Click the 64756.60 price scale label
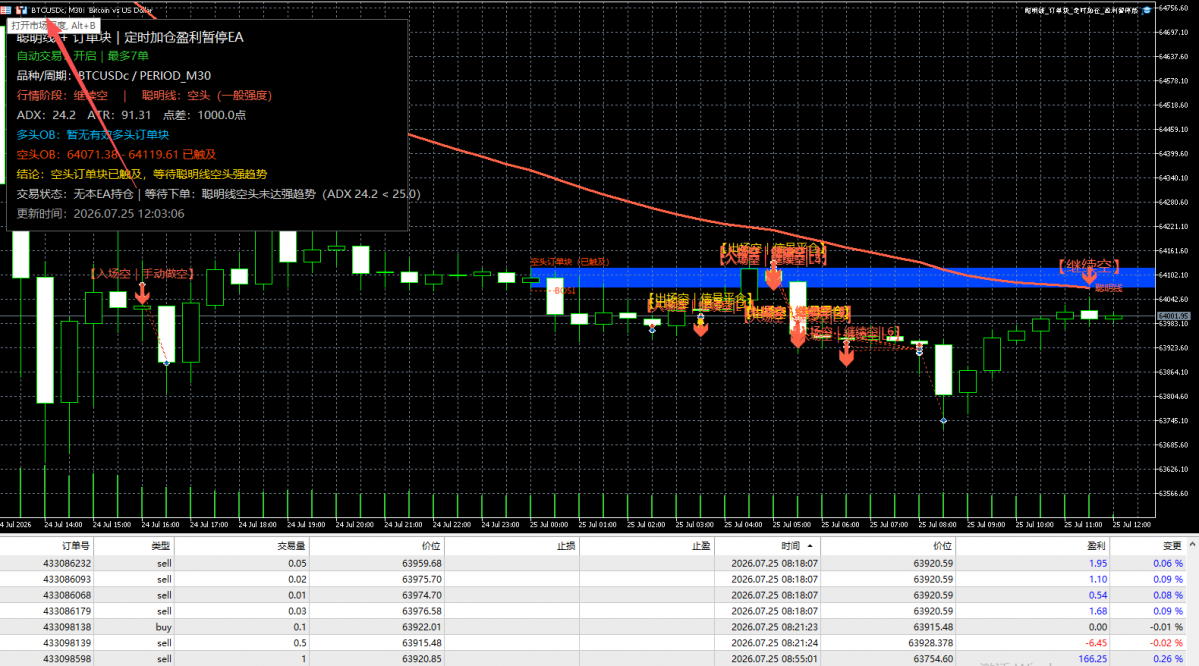Image resolution: width=1199 pixels, height=666 pixels. pos(1174,8)
